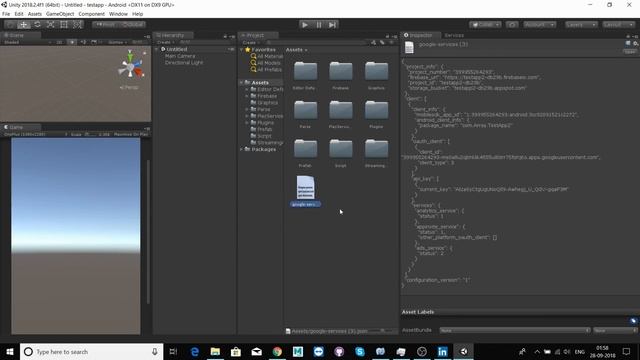Toggle scene audio button
Viewport: 640px width, 360px height.
tap(83, 42)
